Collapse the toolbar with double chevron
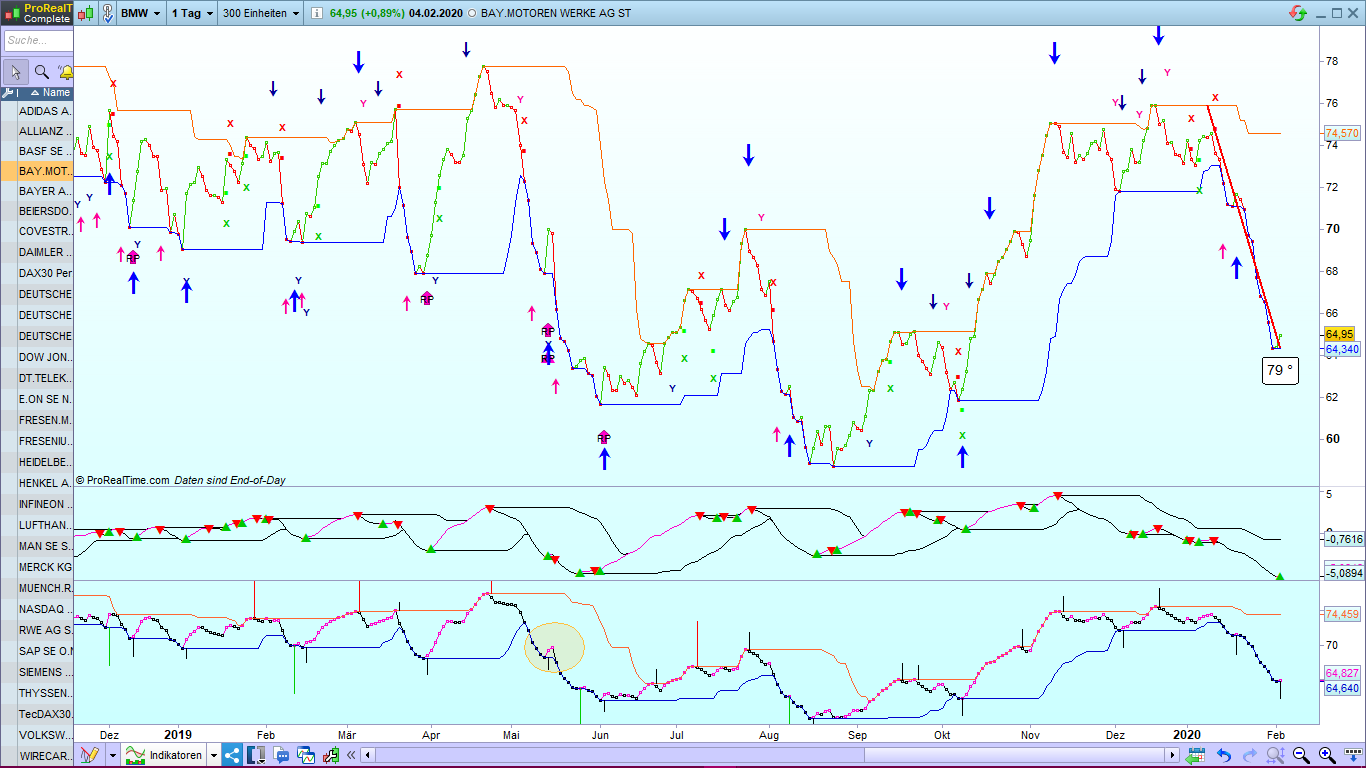1366x768 pixels. 352,755
